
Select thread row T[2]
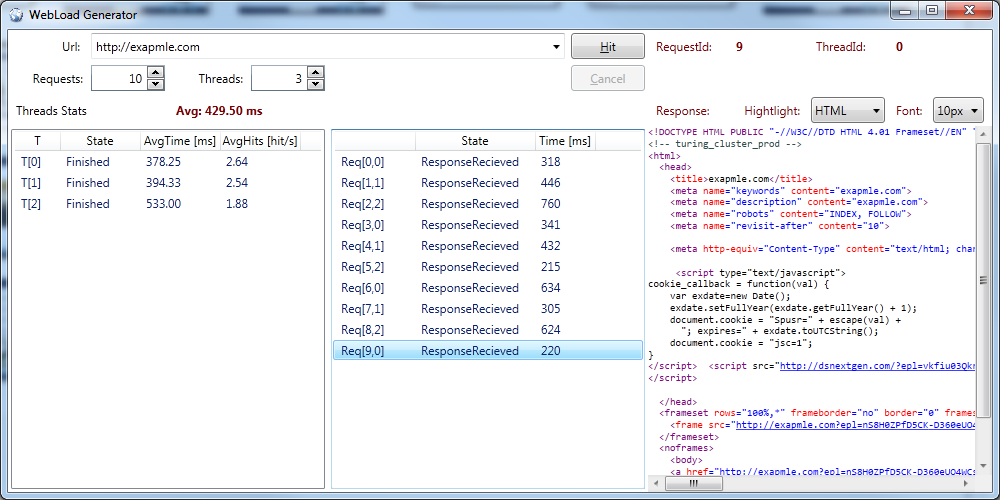tap(168, 204)
